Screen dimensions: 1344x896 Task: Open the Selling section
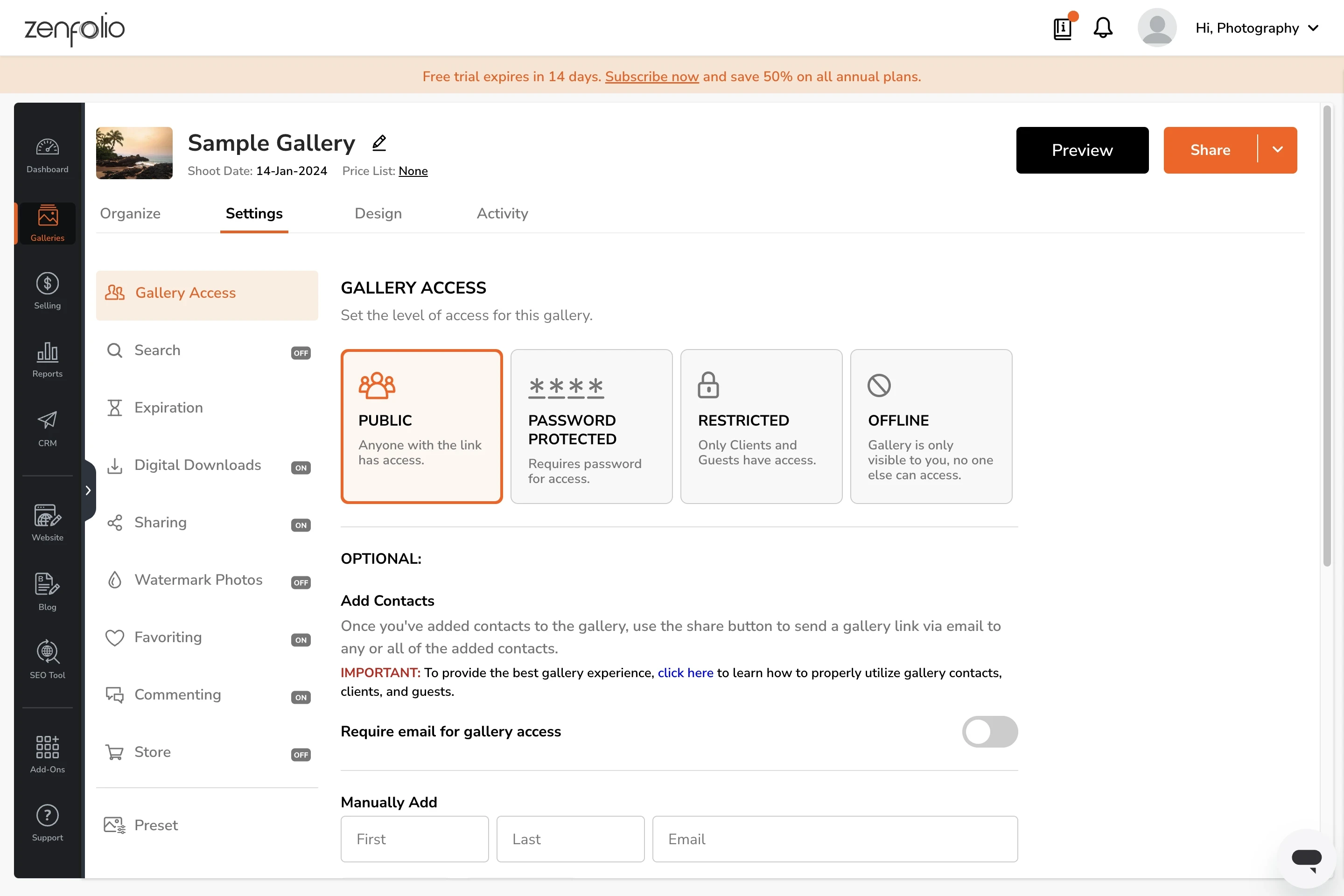click(x=47, y=291)
